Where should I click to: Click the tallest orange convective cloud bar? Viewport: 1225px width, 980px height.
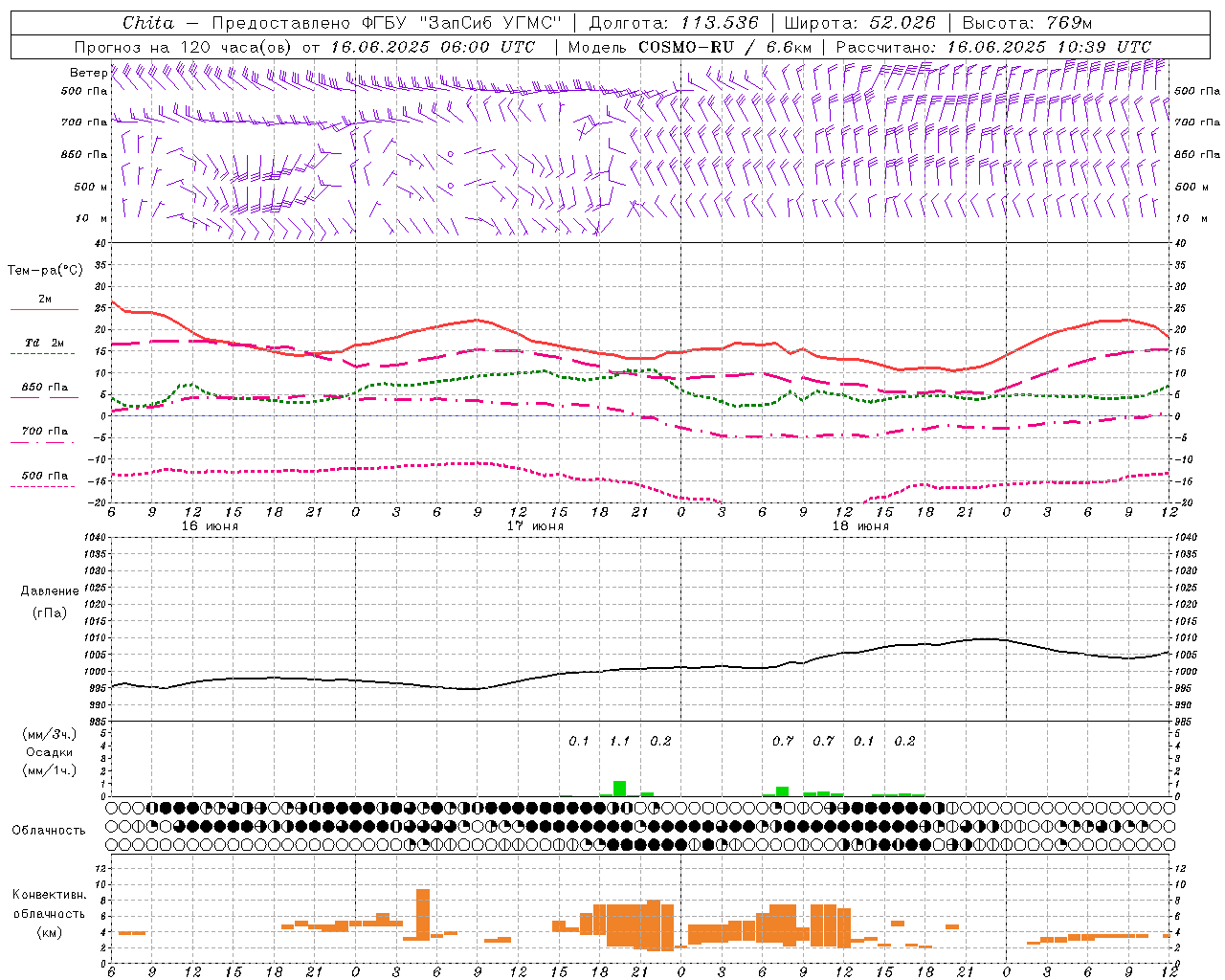423,915
